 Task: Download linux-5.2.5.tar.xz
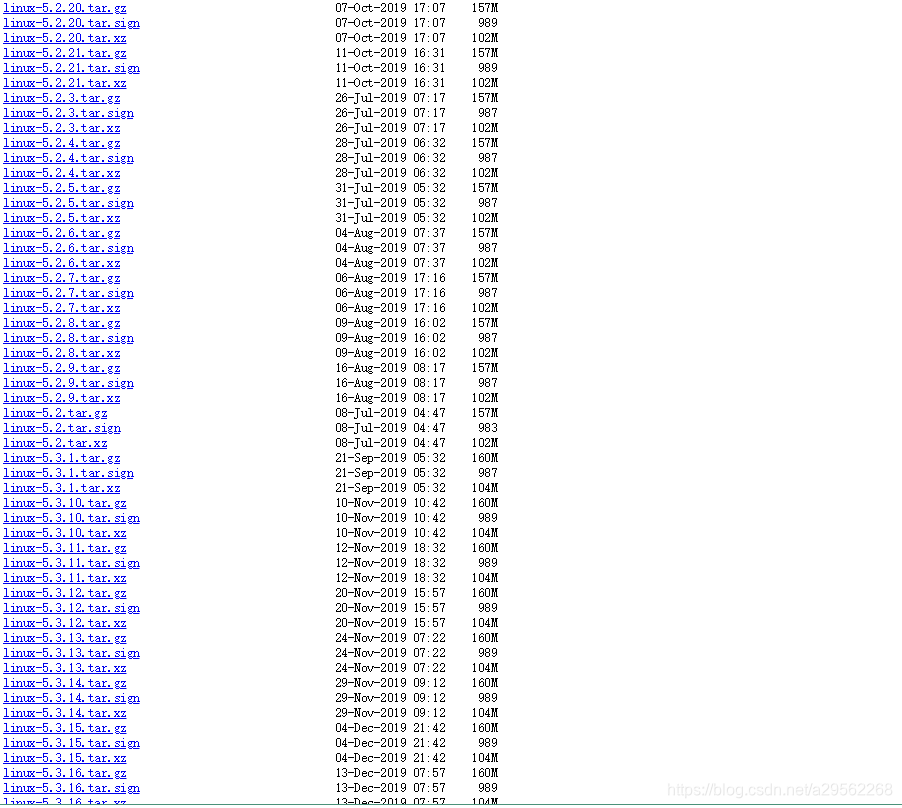(62, 218)
